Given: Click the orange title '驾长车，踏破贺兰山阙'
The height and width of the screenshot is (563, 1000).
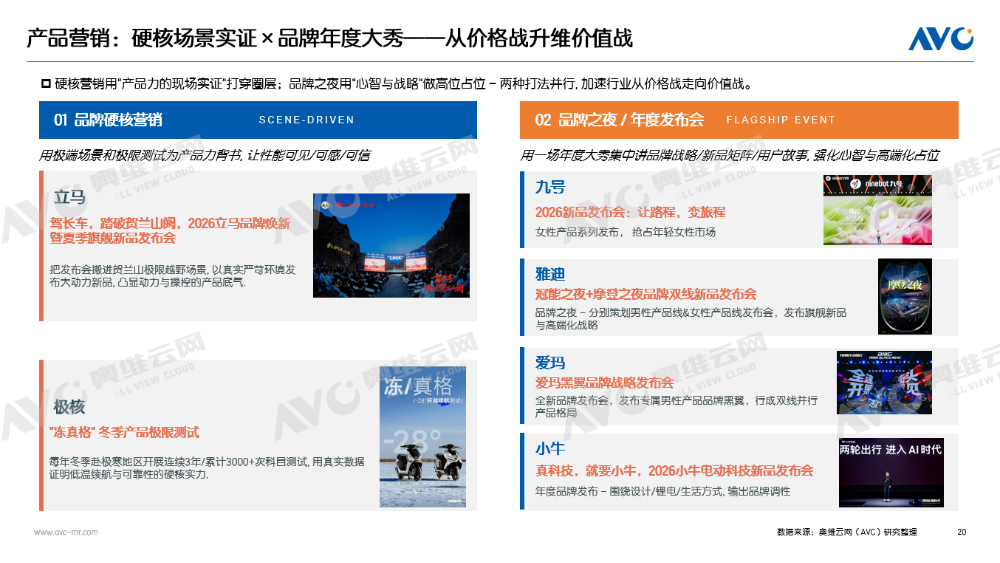Looking at the screenshot, I should [170, 230].
